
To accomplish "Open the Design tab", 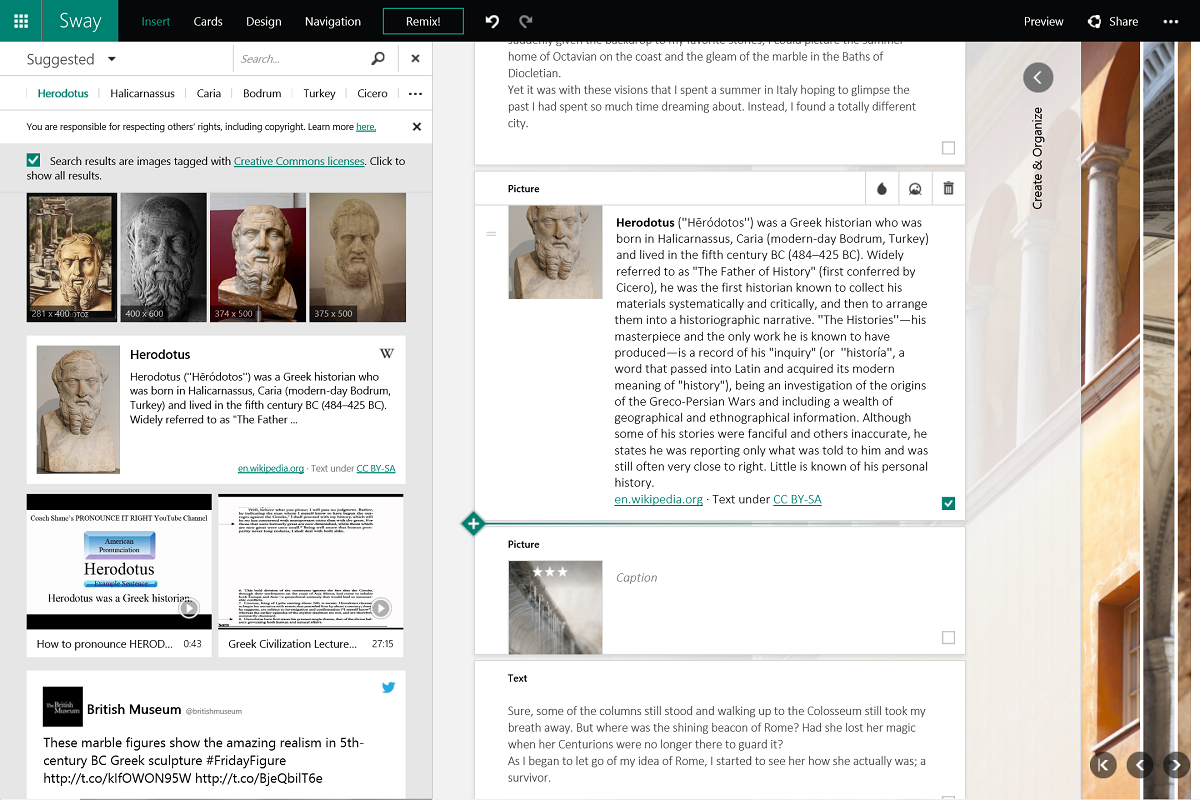I will click(263, 20).
